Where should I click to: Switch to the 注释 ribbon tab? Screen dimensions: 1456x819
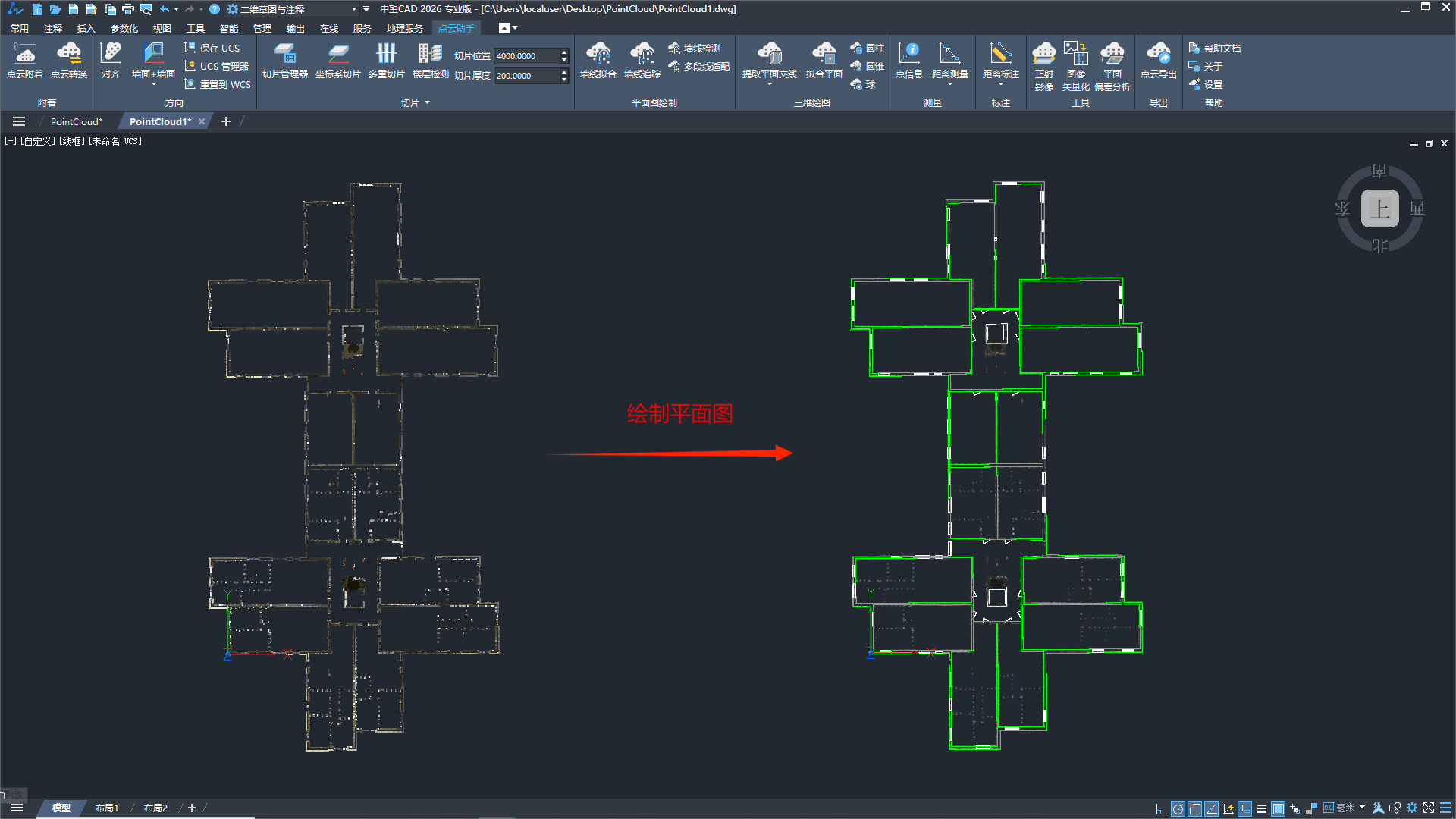pos(53,29)
